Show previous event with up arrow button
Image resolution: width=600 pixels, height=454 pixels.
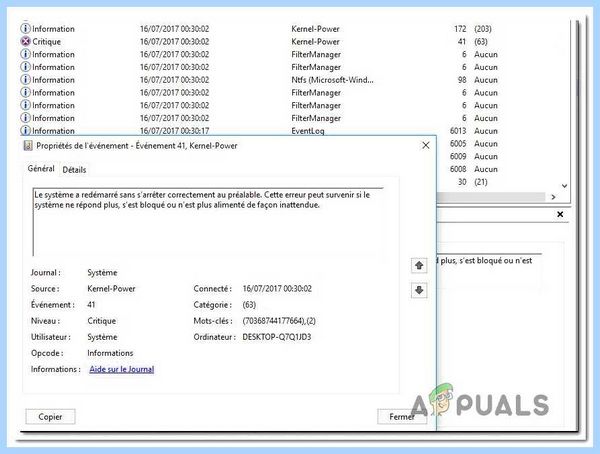(x=419, y=265)
